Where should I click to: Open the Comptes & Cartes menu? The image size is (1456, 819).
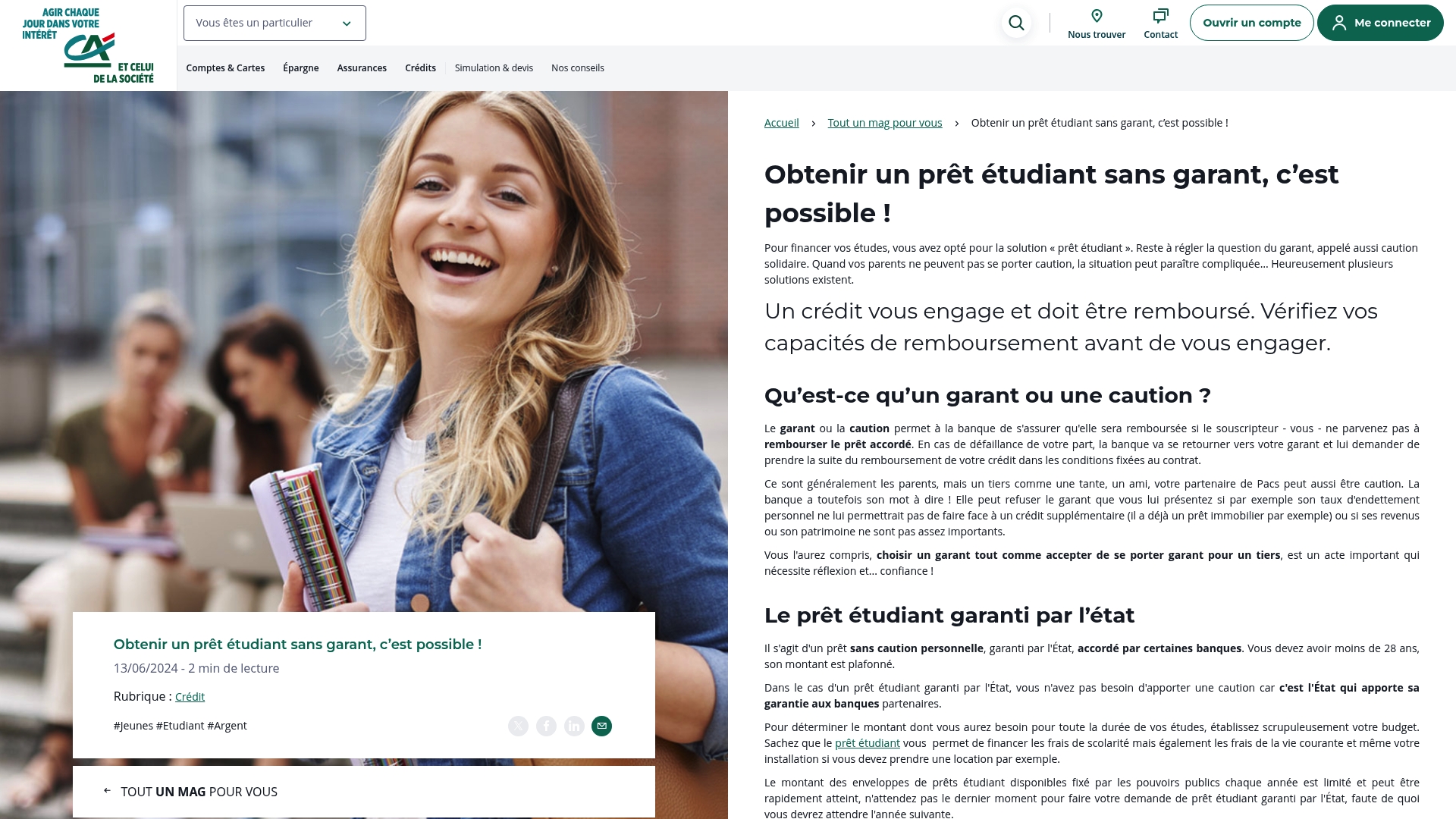(225, 67)
